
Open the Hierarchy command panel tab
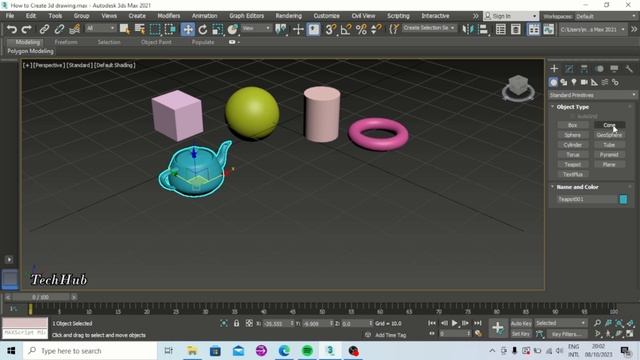[x=584, y=69]
